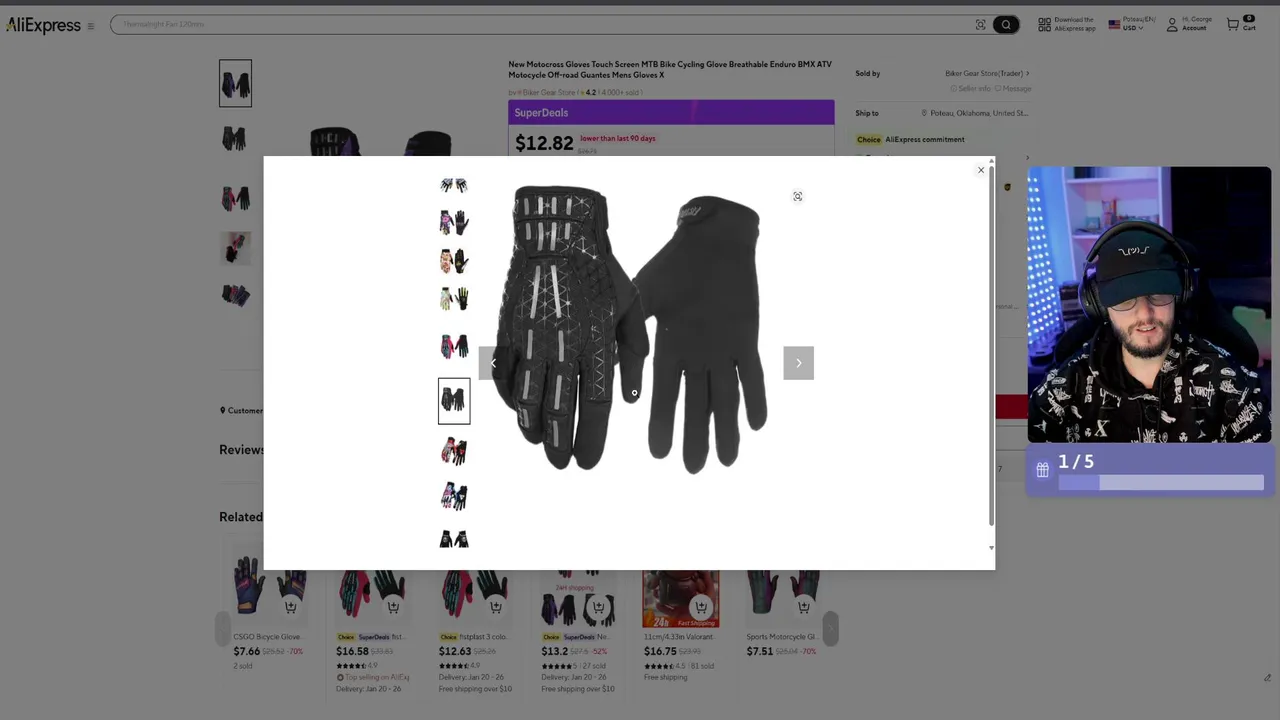Viewport: 1280px width, 720px height.
Task: Select the floral orange glove thumbnail in viewer
Action: pyautogui.click(x=454, y=261)
